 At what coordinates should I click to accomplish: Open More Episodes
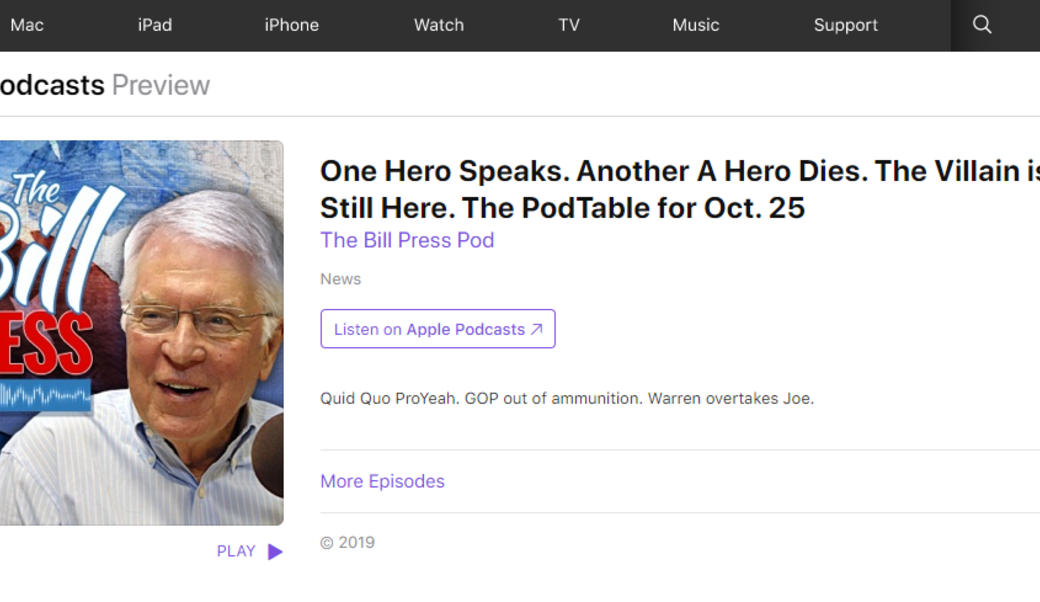pos(382,481)
